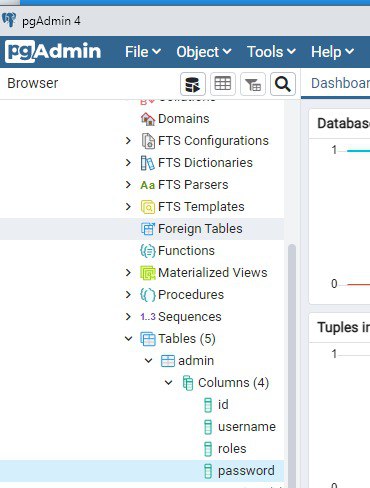Expand the FTS Configurations node

(128, 141)
